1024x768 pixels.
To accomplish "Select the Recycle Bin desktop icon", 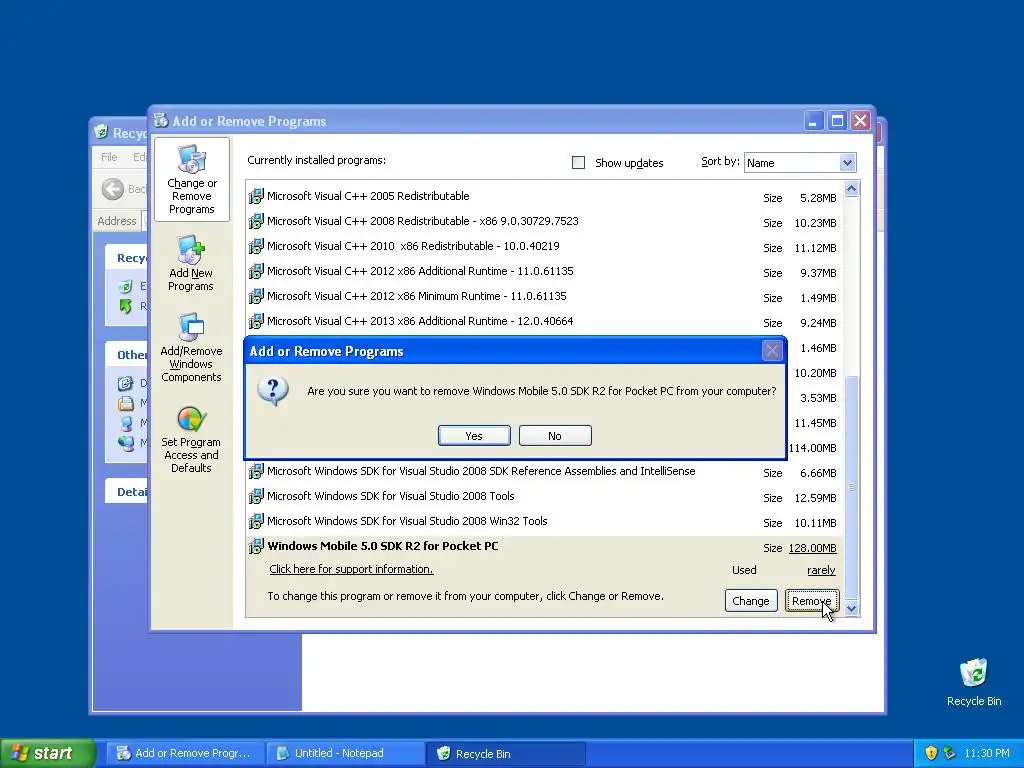I will click(974, 682).
